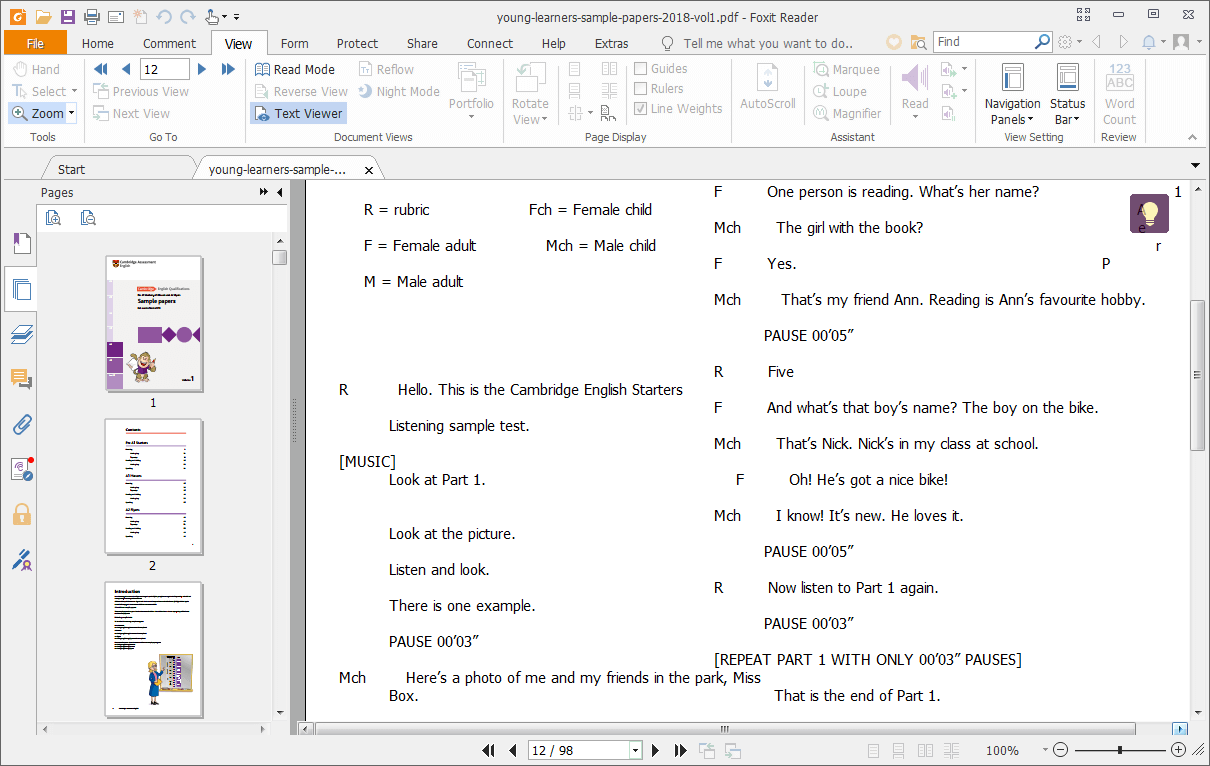Click the Text Viewer button
Image resolution: width=1210 pixels, height=766 pixels.
pyautogui.click(x=298, y=114)
